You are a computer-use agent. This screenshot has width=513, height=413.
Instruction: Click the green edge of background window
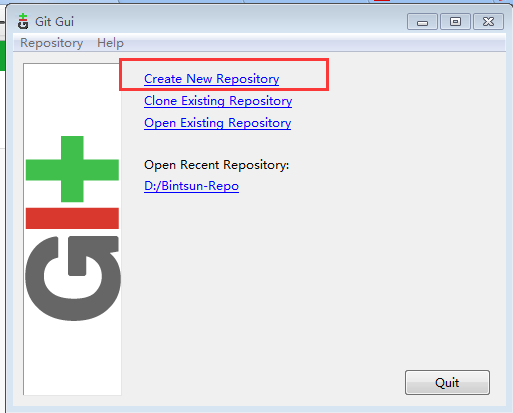(2, 56)
